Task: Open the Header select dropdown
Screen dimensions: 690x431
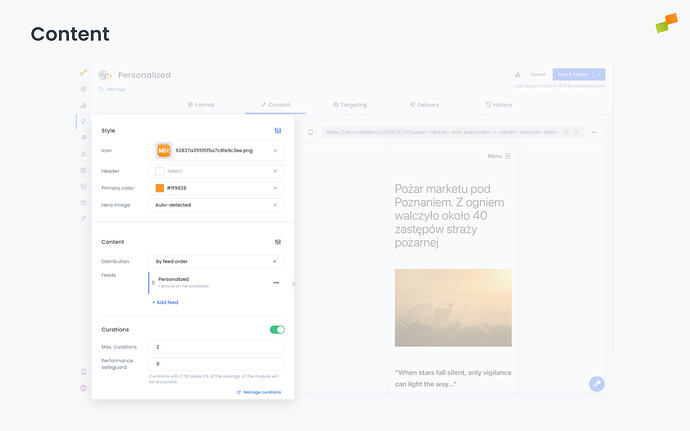Action: [x=215, y=171]
